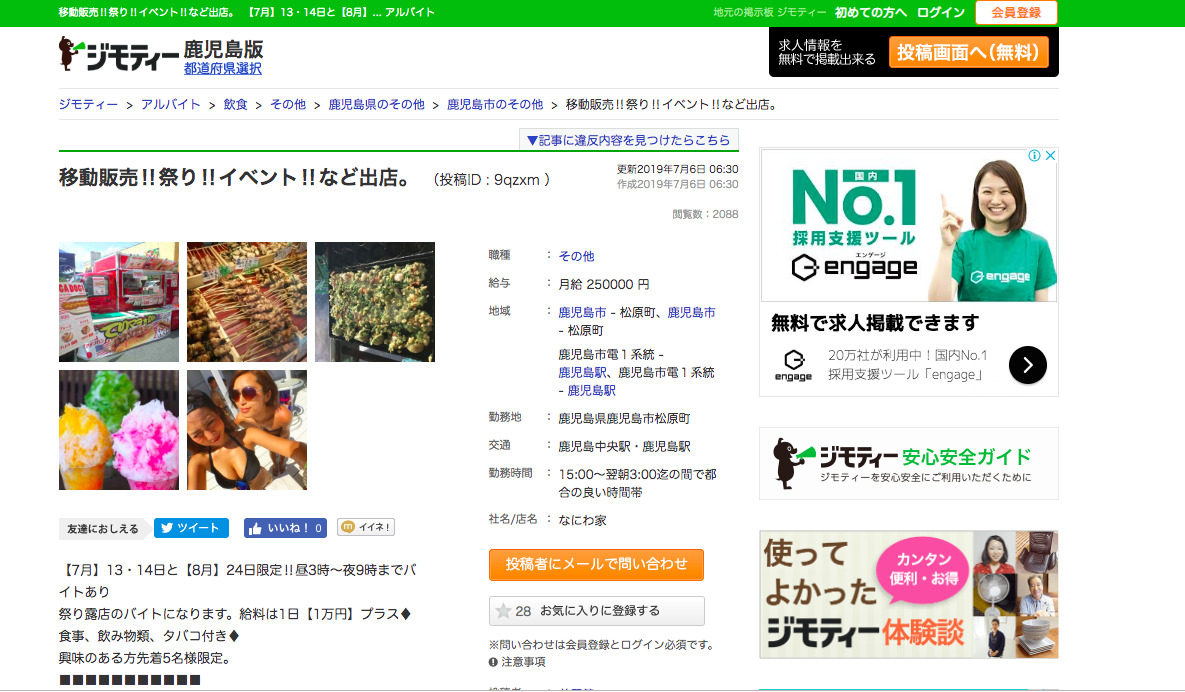
Task: Click the black arrow button on engage ad
Action: pyautogui.click(x=1027, y=365)
